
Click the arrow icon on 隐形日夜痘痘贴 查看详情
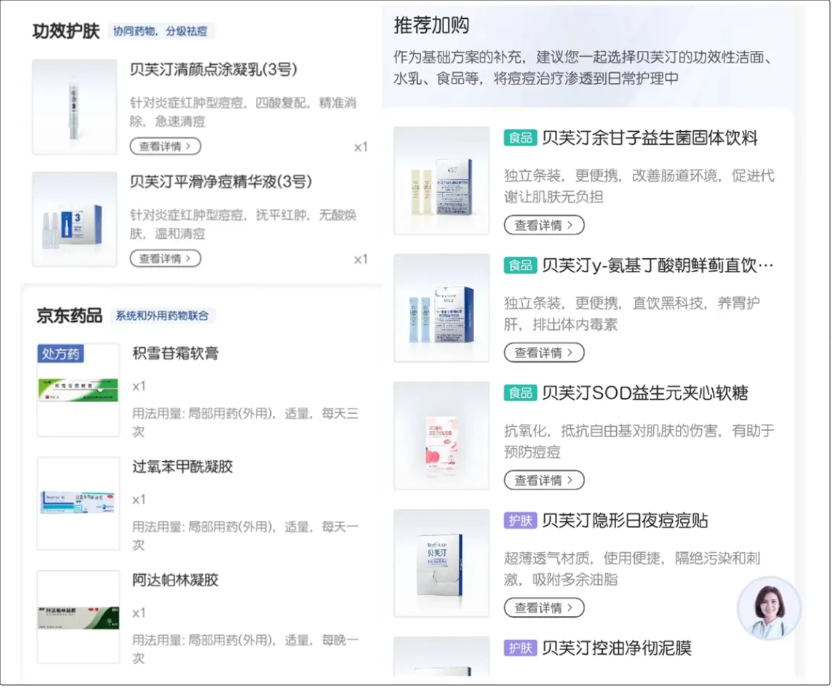point(570,607)
